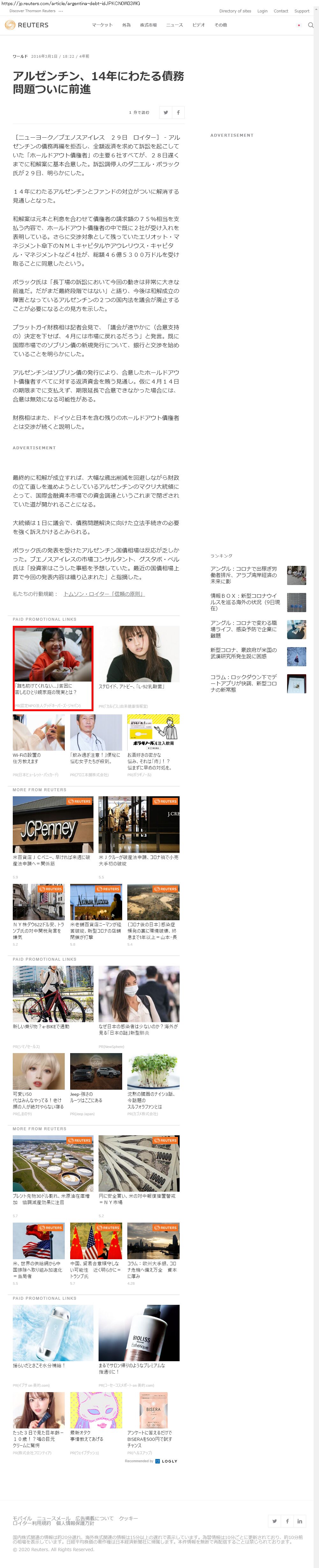319x1568 pixels.
Task: Expand the Discover Thomson Reuters ellipsis menu
Action: pos(61,11)
